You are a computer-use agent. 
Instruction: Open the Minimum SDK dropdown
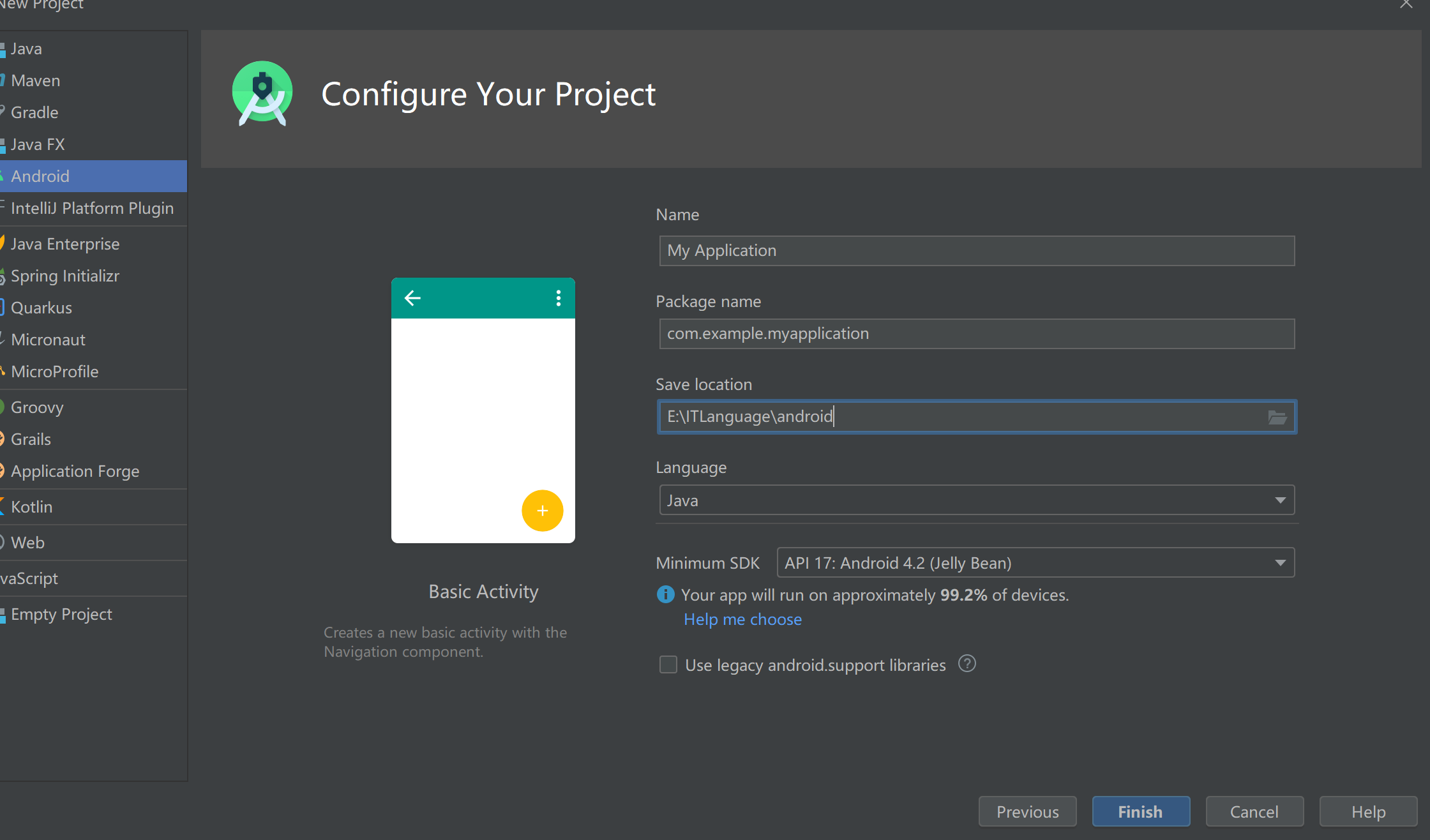(1035, 563)
